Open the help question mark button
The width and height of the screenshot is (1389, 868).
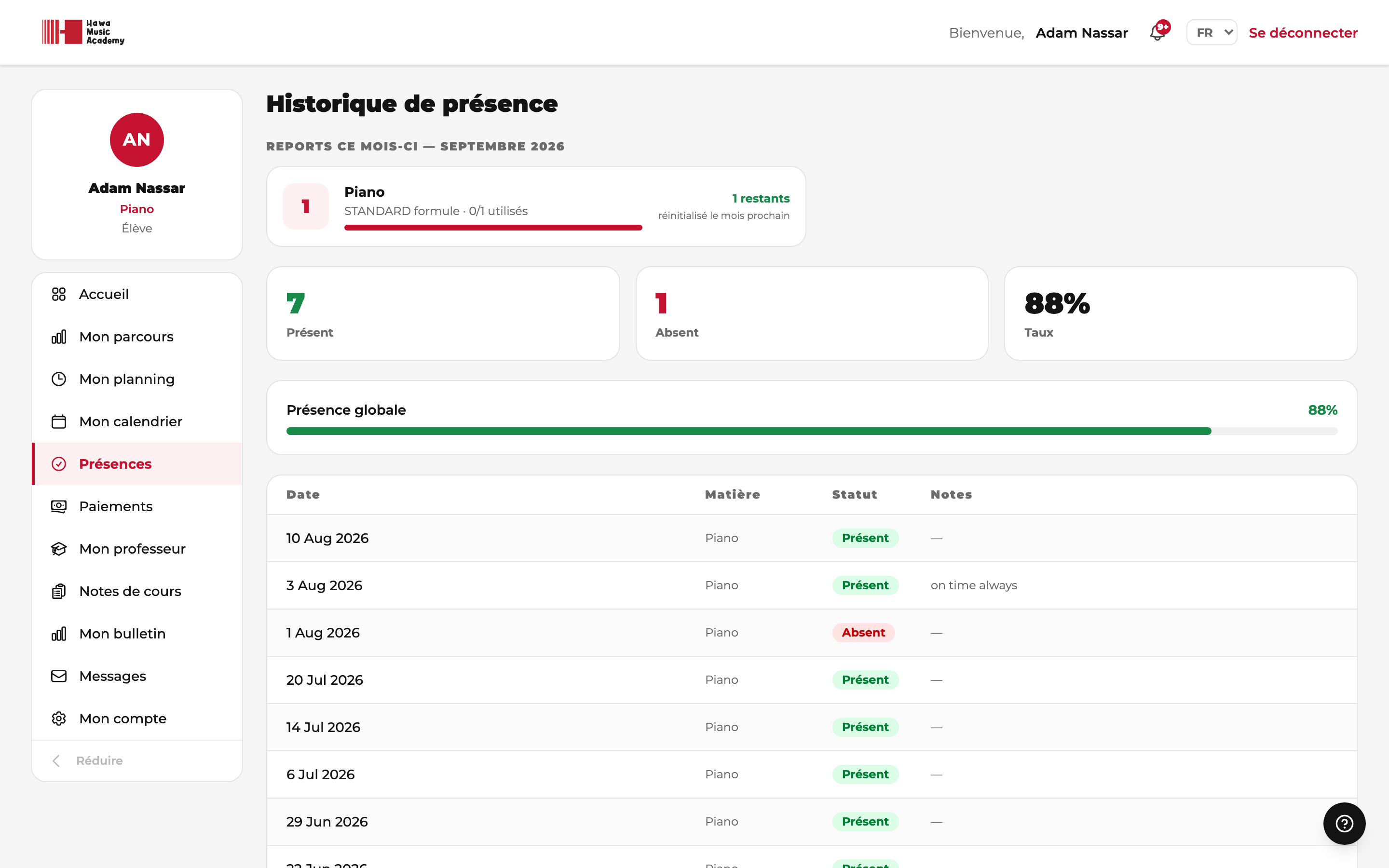[1344, 823]
